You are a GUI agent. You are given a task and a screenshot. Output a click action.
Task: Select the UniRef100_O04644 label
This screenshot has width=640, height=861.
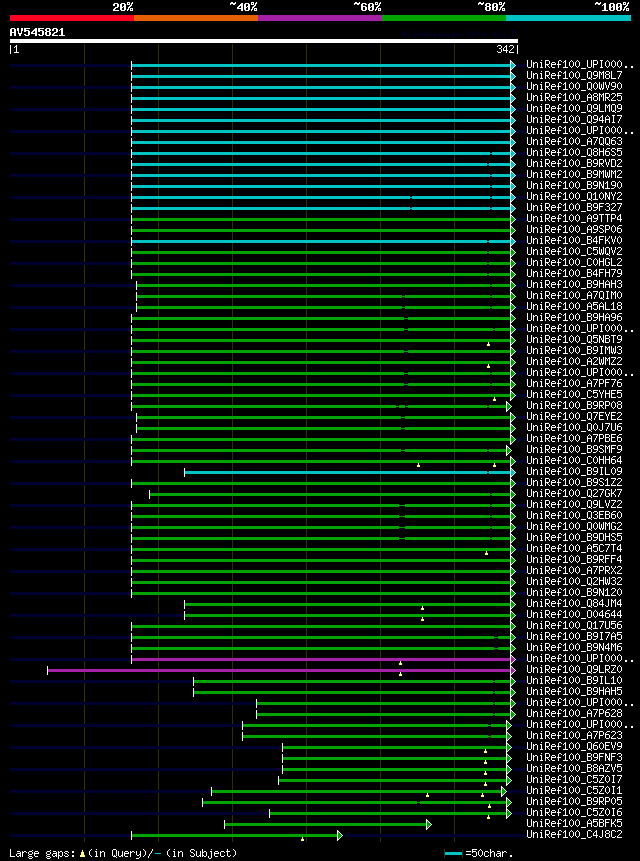(x=574, y=614)
